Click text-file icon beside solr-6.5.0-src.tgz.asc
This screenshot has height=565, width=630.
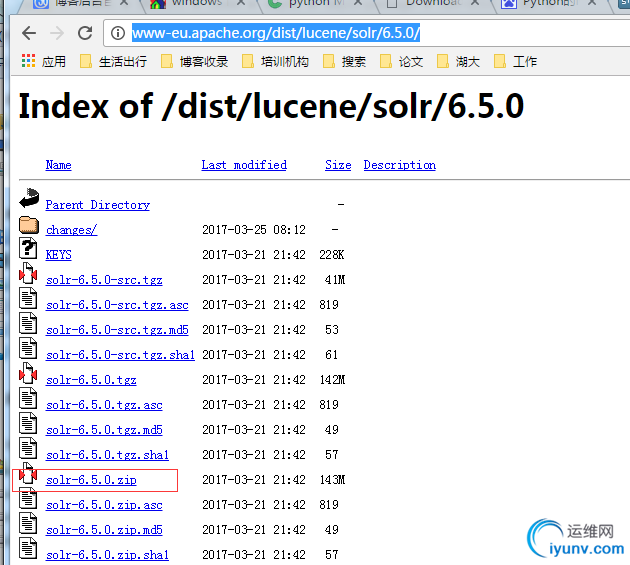pyautogui.click(x=28, y=298)
